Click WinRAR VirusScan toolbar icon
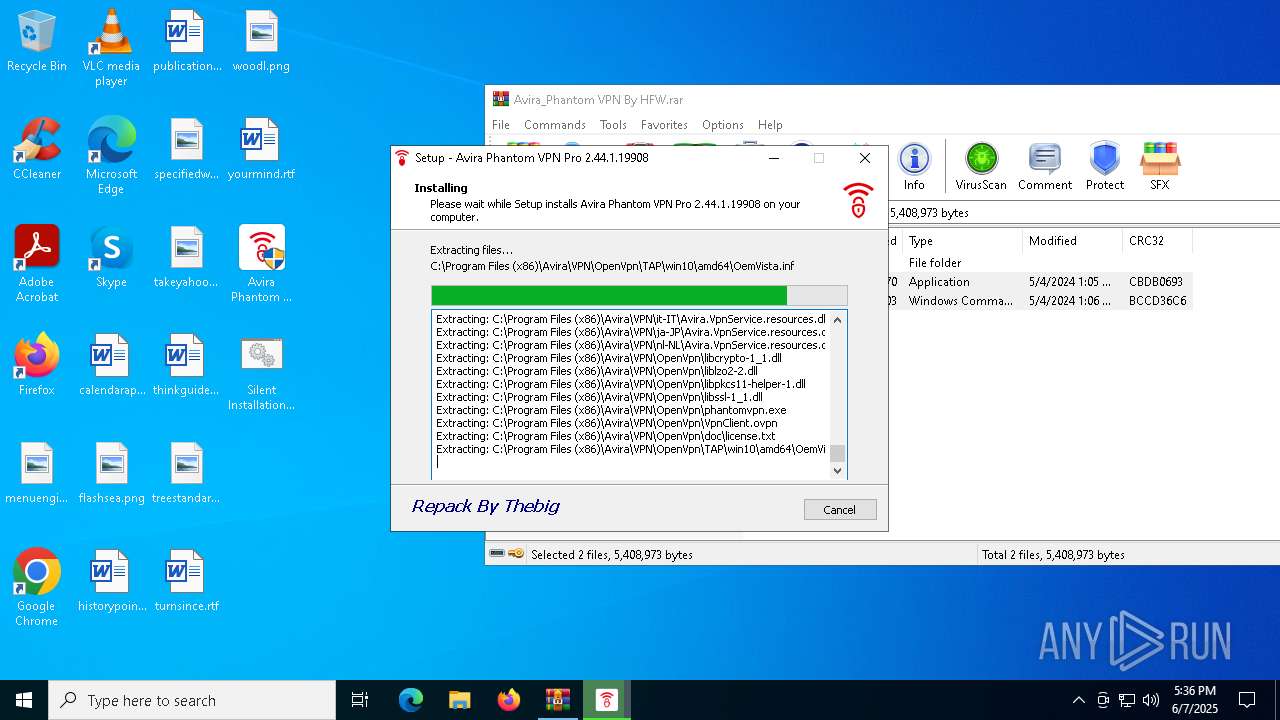Screen dimensions: 1280x720 (981, 166)
